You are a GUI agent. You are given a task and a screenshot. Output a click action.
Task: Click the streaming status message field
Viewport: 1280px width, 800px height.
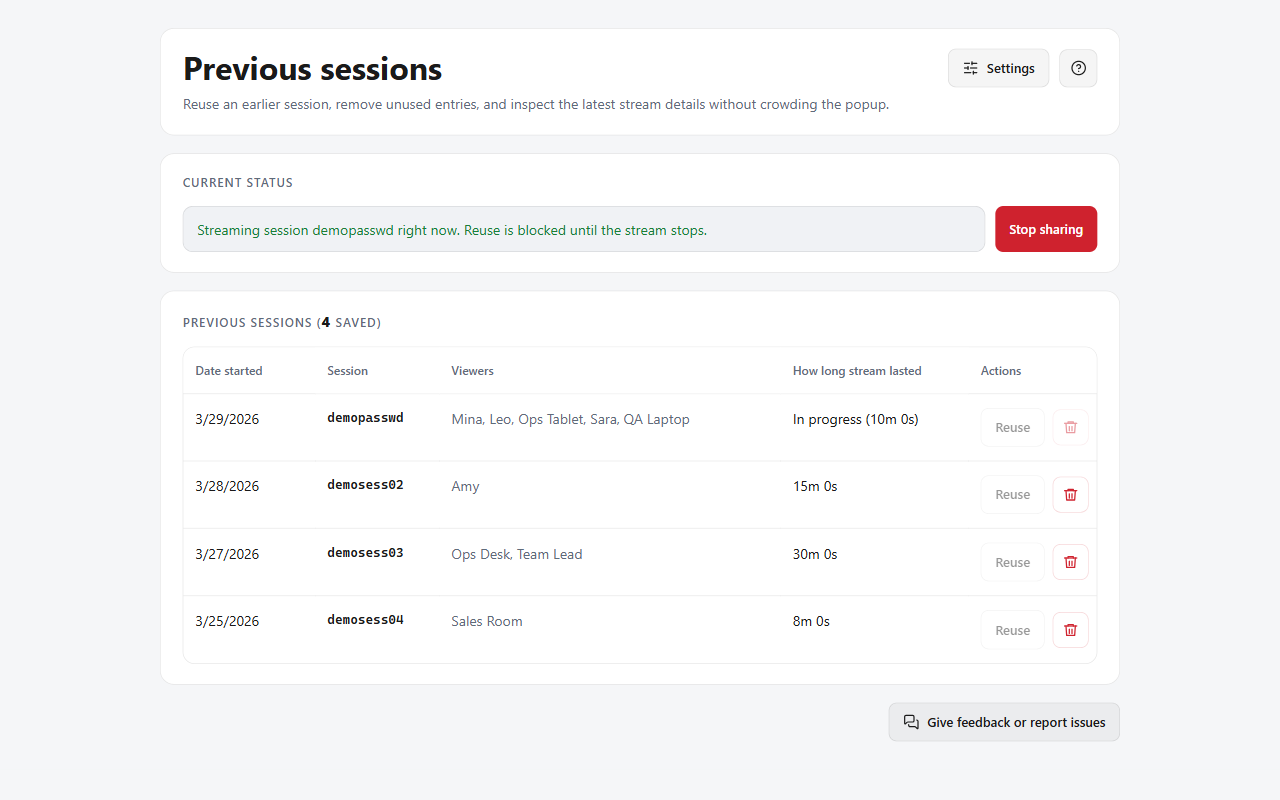[583, 229]
